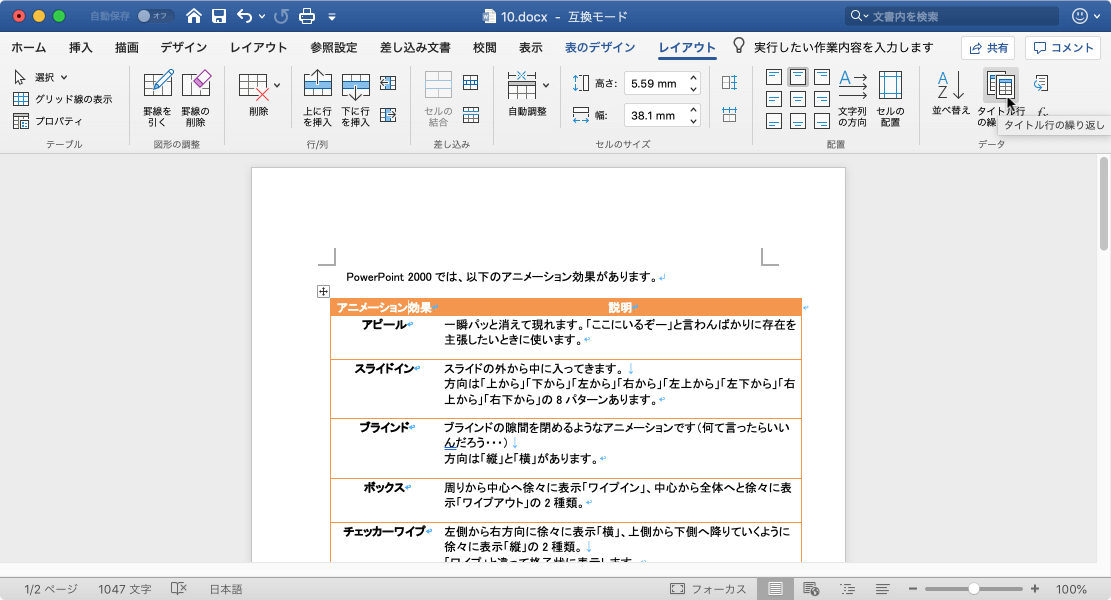Expand the 自動調整 autofit dropdown
This screenshot has height=600, width=1111.
point(546,86)
